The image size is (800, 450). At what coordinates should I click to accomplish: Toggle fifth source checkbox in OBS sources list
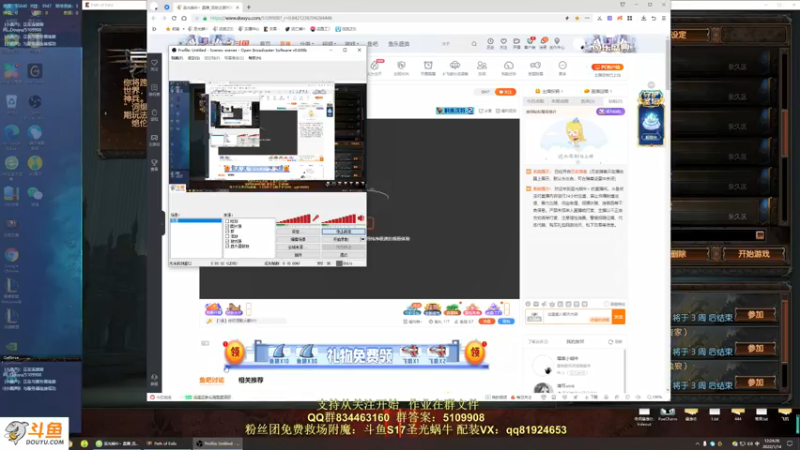tap(227, 241)
